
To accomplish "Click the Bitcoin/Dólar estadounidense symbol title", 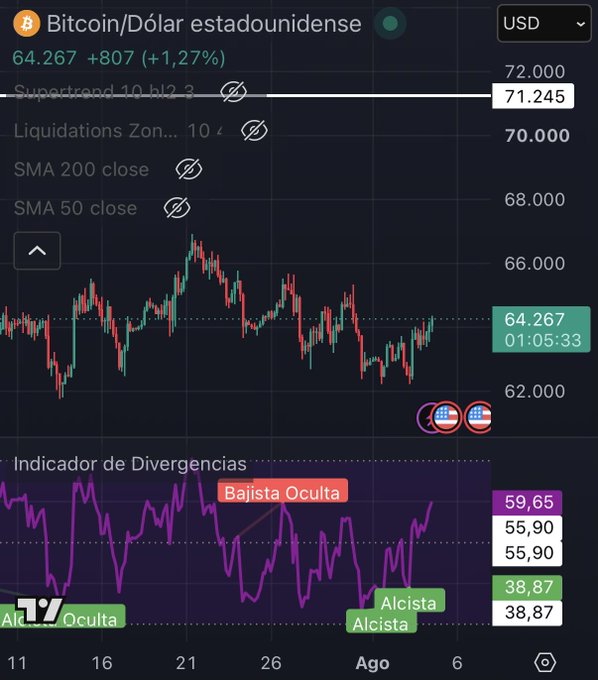I will coord(204,23).
